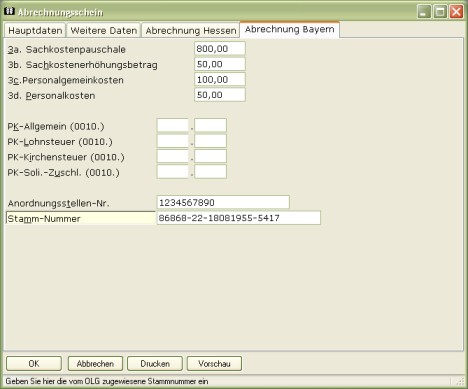Focus the 3d. Personalkosten input field

point(220,95)
